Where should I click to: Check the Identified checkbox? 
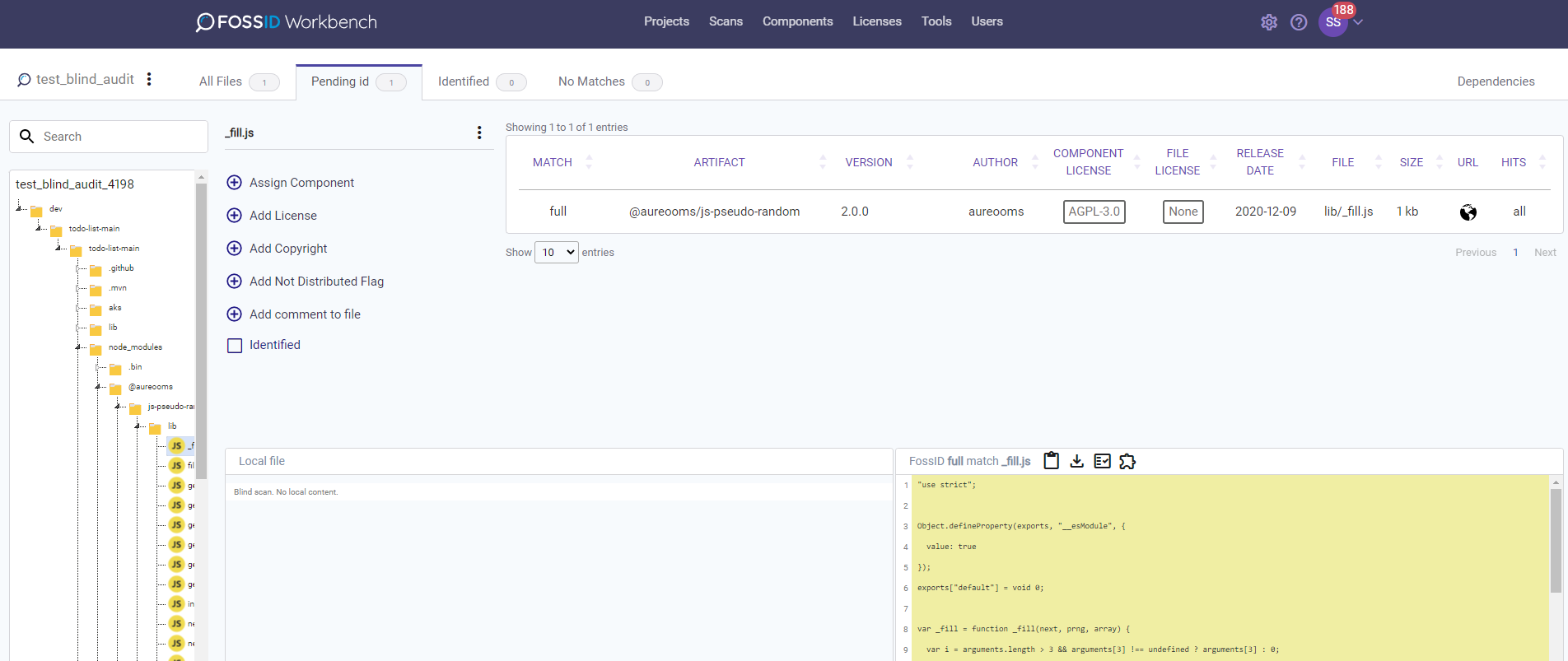pyautogui.click(x=235, y=346)
